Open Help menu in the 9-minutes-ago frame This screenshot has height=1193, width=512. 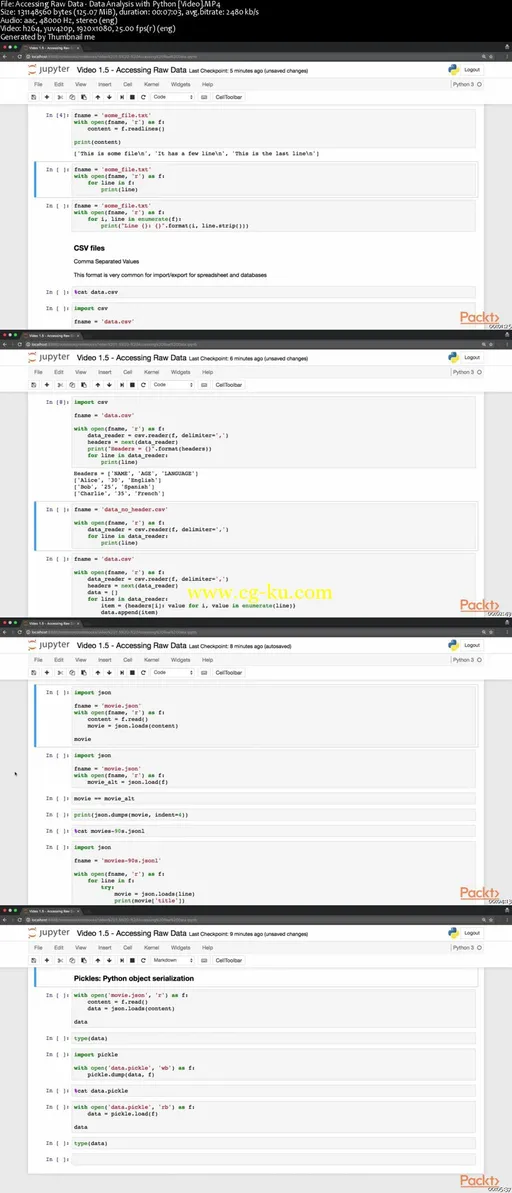pos(207,947)
